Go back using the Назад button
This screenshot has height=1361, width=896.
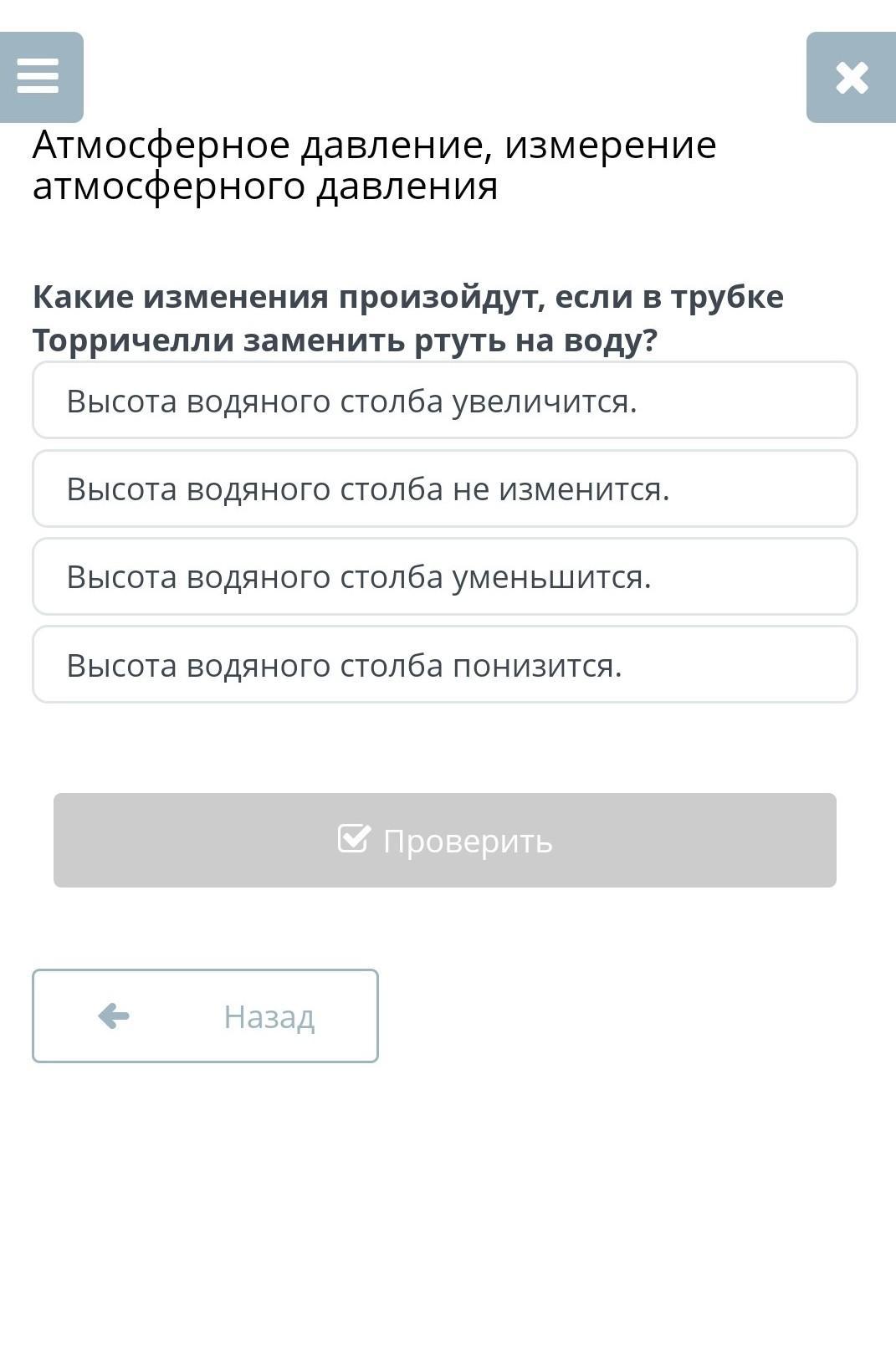(x=205, y=1016)
